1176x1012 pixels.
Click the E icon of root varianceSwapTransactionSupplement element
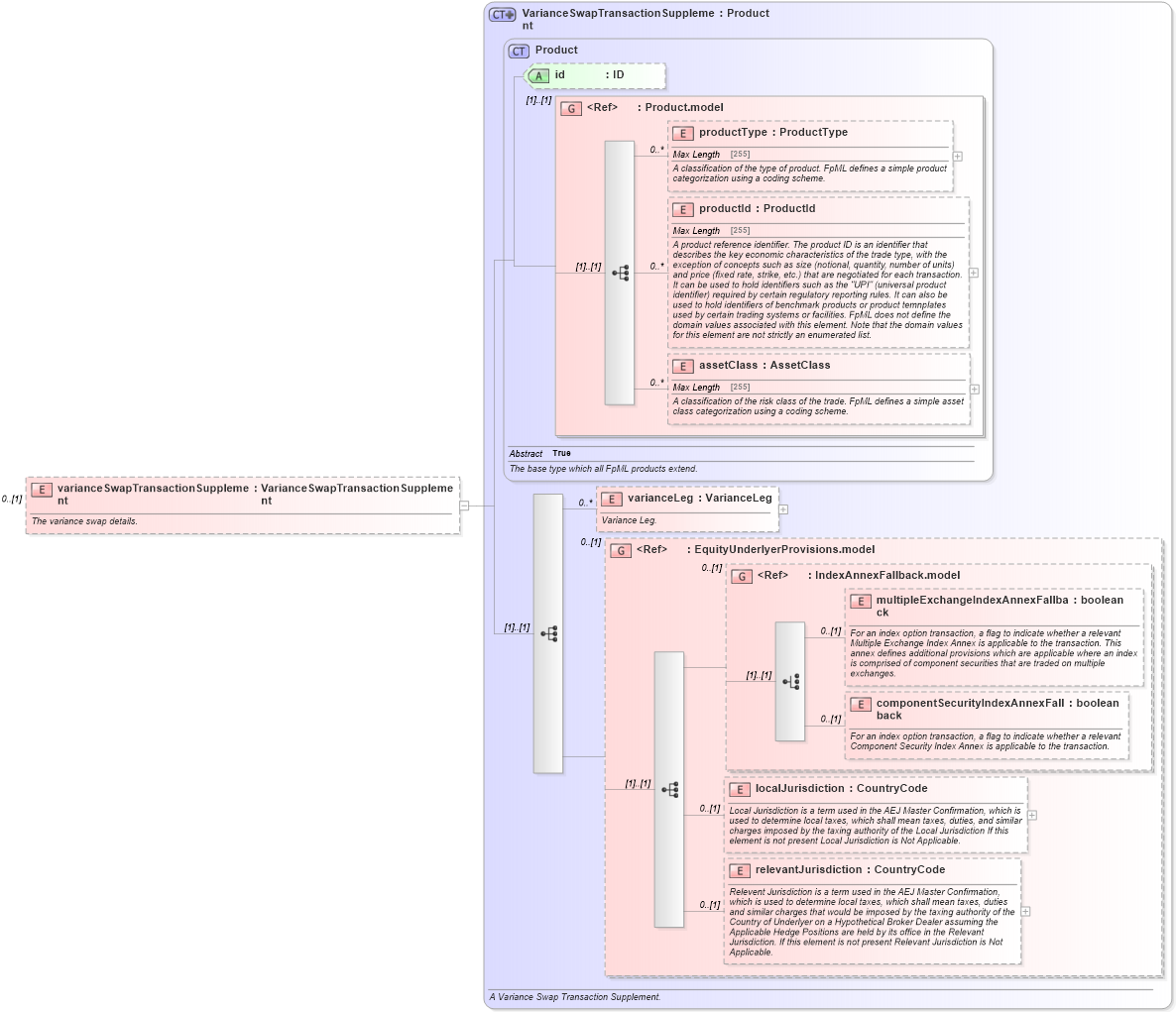(42, 491)
